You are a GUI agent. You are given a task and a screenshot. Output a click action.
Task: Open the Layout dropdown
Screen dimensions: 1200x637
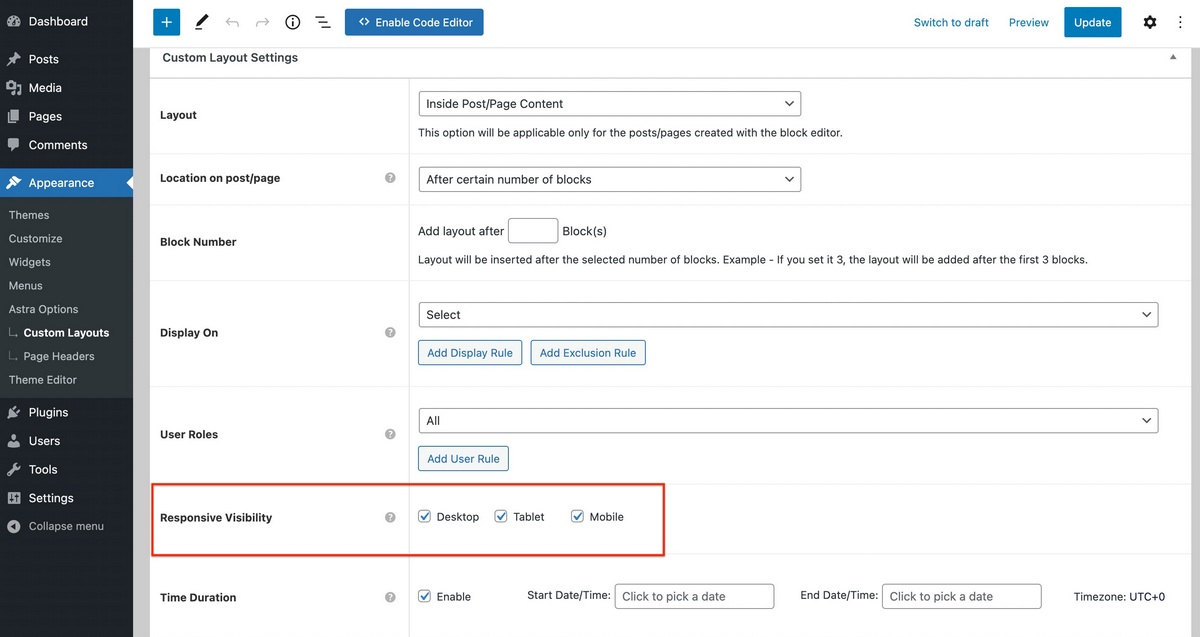609,103
